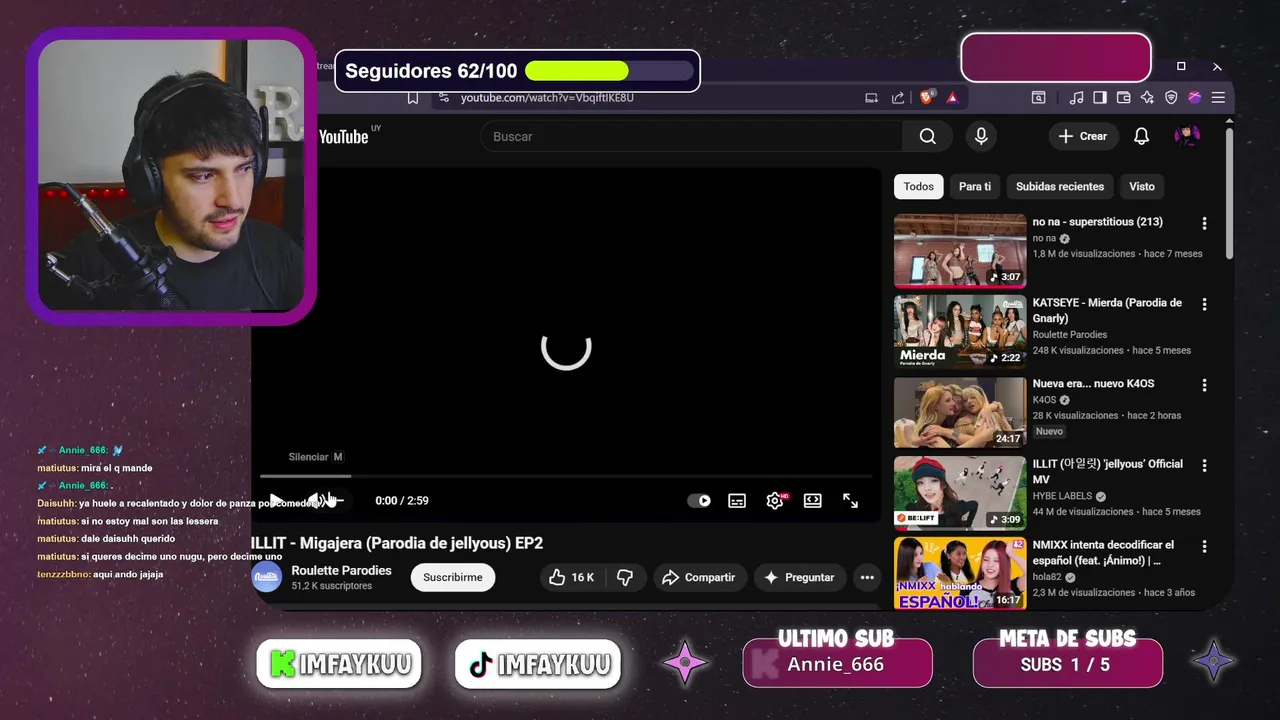Play the video with the play button
Image resolution: width=1280 pixels, height=720 pixels.
pyautogui.click(x=275, y=500)
